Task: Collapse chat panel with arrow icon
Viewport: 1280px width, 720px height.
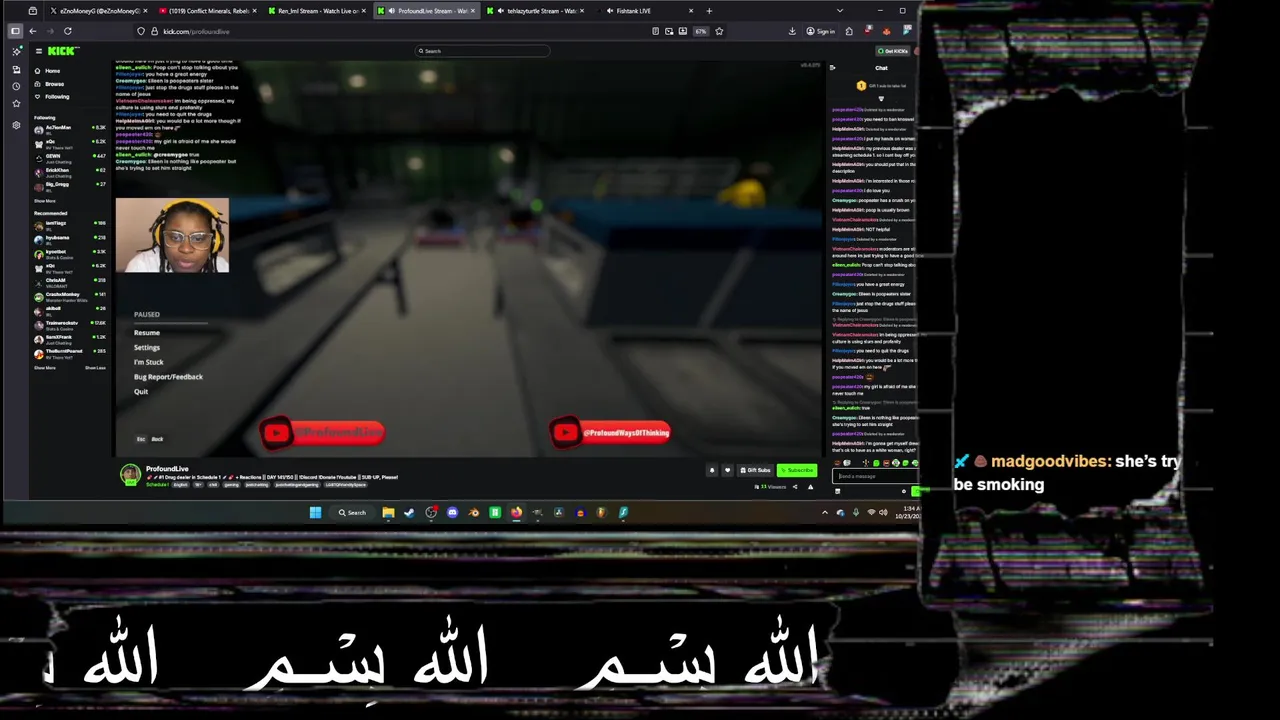Action: tap(832, 68)
